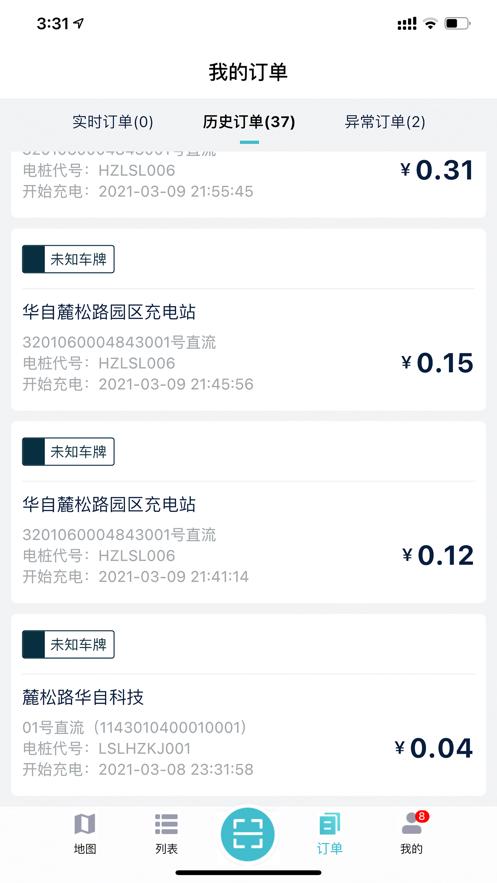Switch to 实时订单(0) tab

(x=113, y=122)
